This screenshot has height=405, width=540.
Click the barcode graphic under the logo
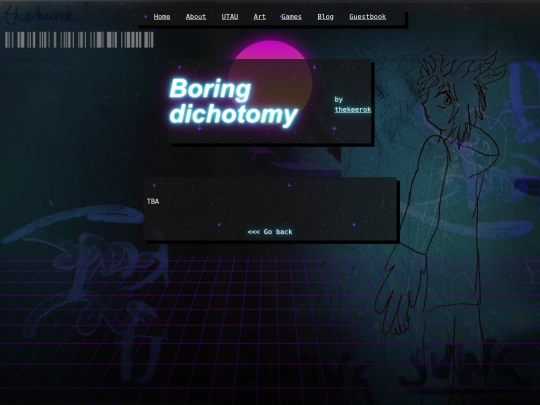pos(79,40)
